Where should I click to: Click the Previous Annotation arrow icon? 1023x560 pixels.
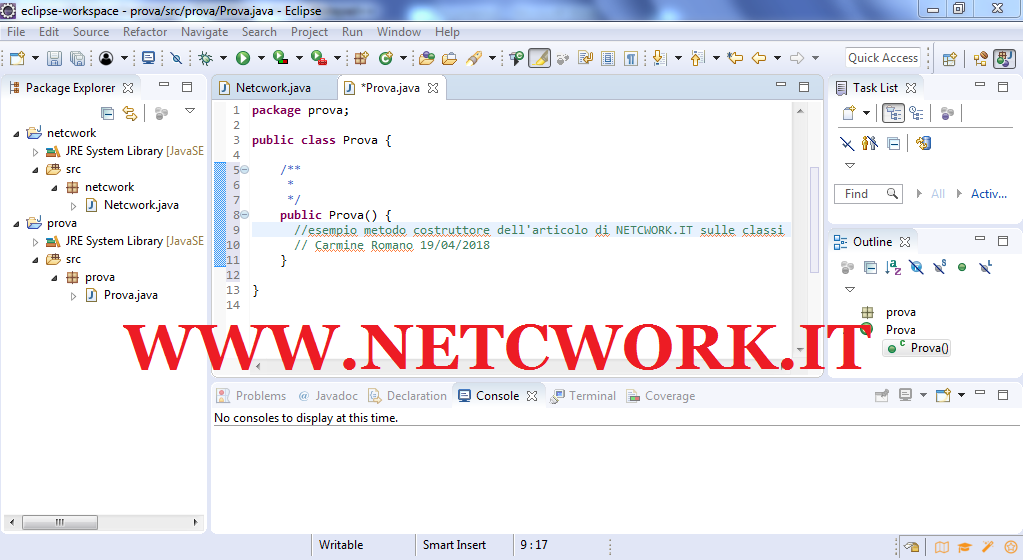[x=697, y=58]
